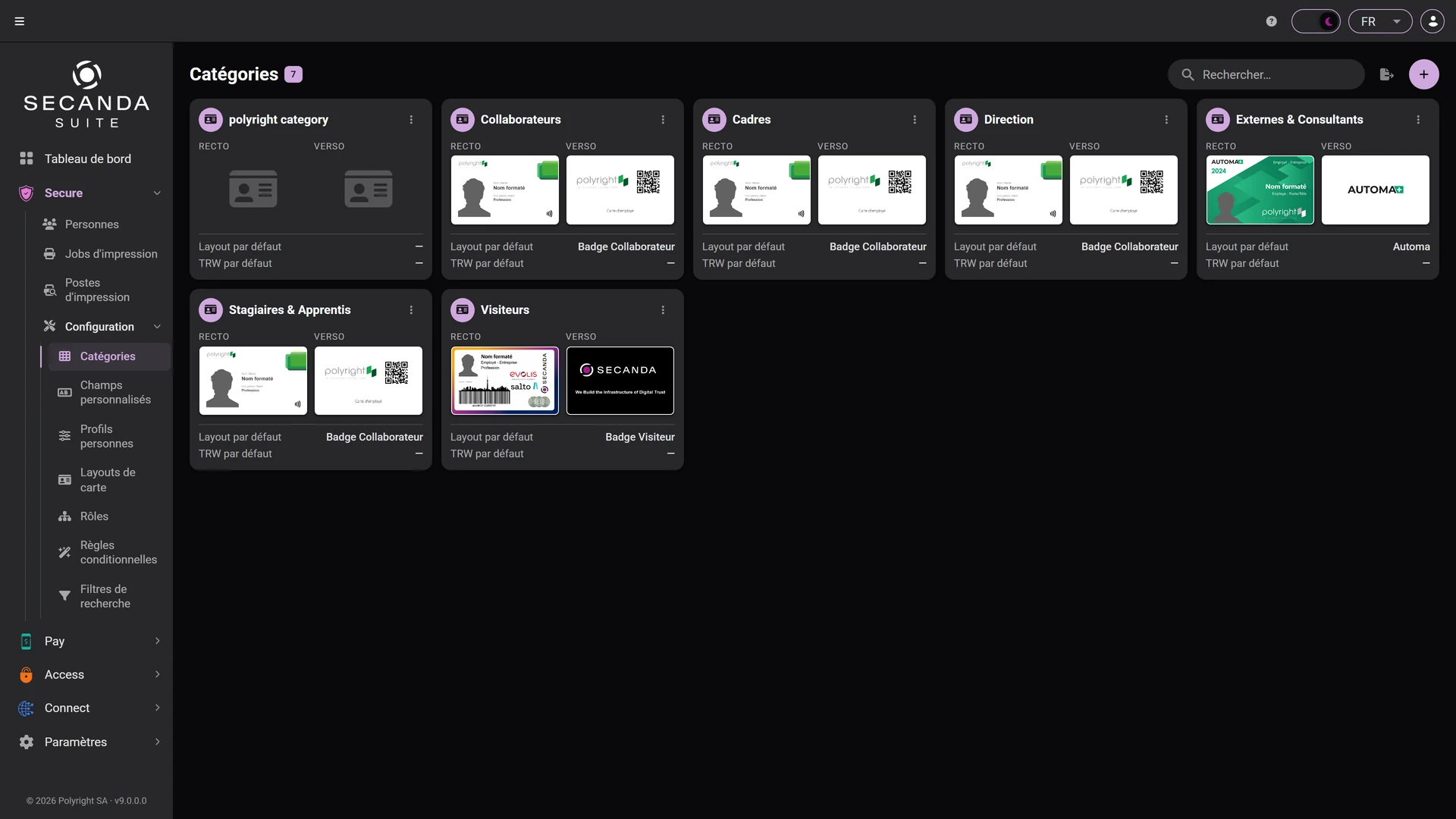The height and width of the screenshot is (819, 1456).
Task: Click the Cadres category icon
Action: [714, 120]
